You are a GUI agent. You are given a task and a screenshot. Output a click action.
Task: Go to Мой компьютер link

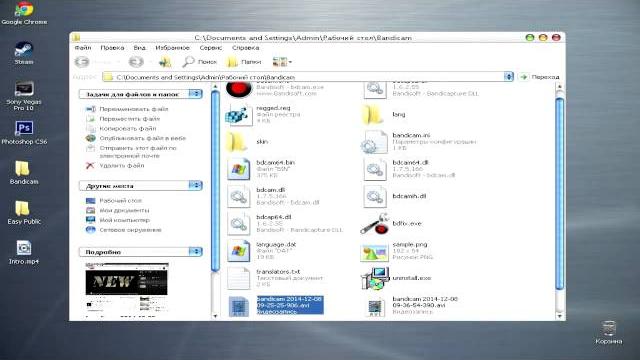124,220
